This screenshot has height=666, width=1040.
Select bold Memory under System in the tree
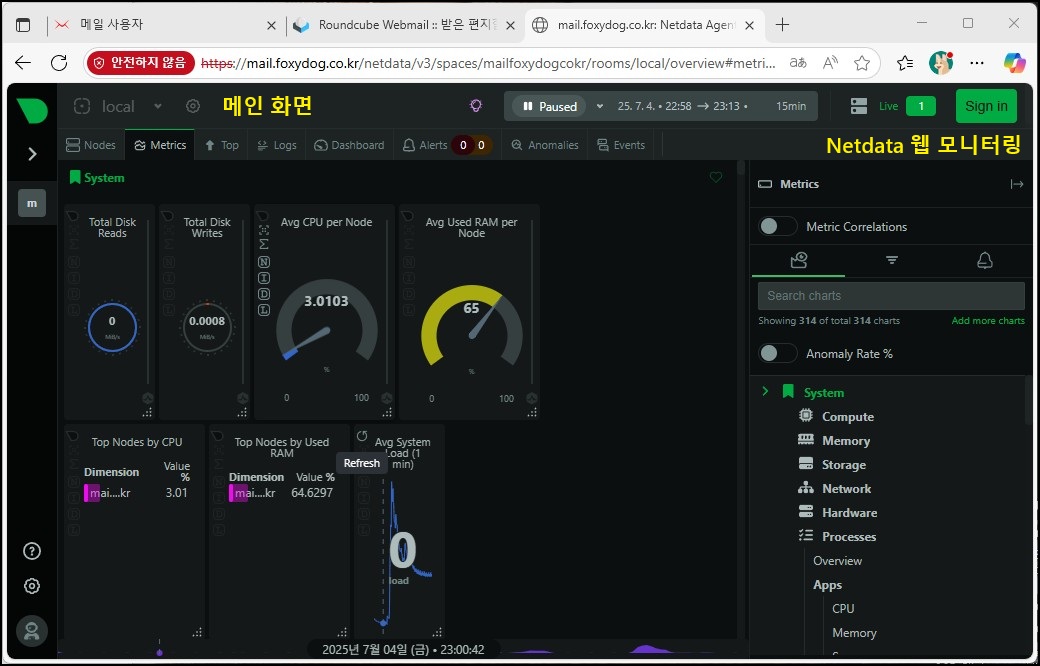[x=846, y=440]
